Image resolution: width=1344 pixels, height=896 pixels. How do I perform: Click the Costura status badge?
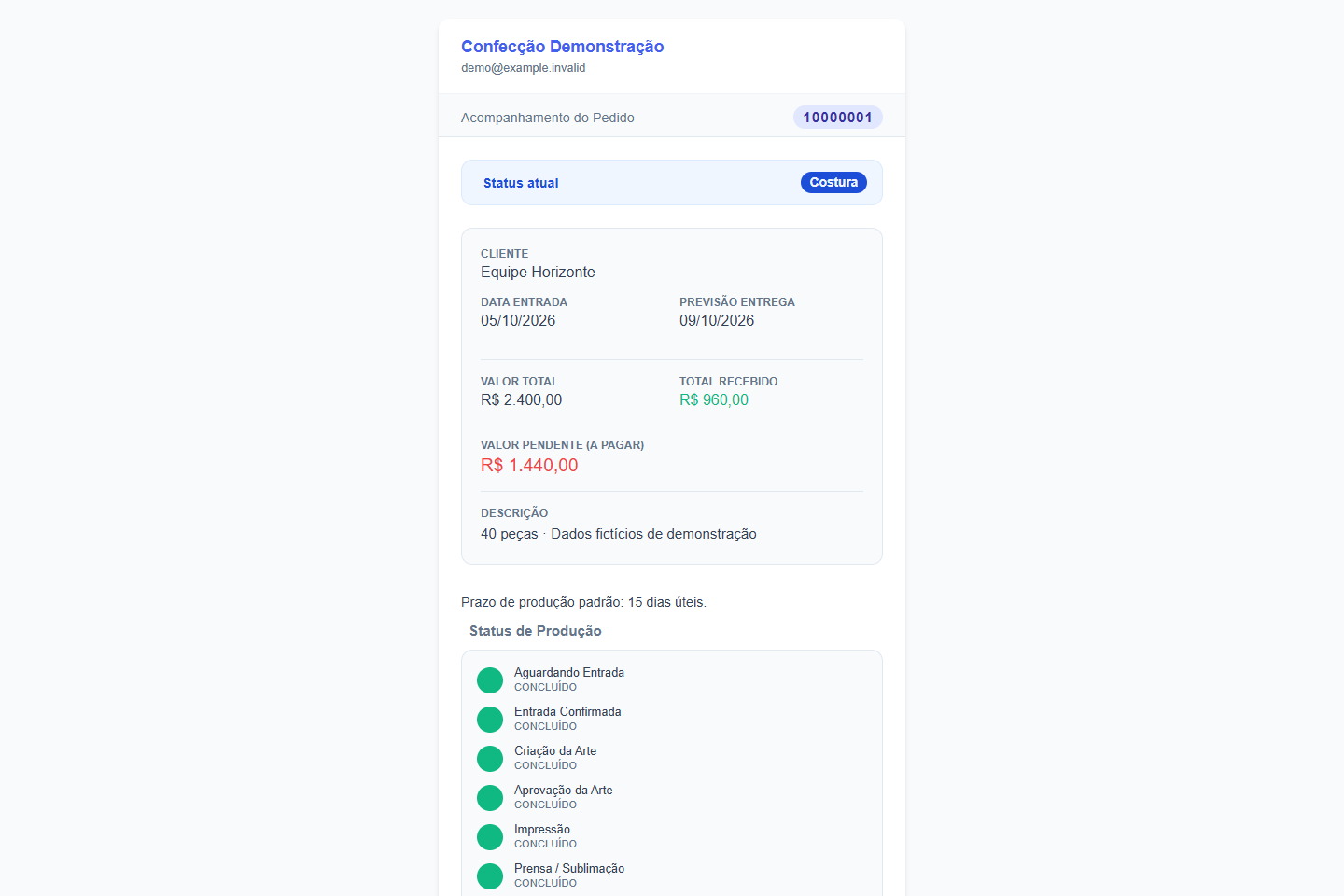pyautogui.click(x=833, y=182)
